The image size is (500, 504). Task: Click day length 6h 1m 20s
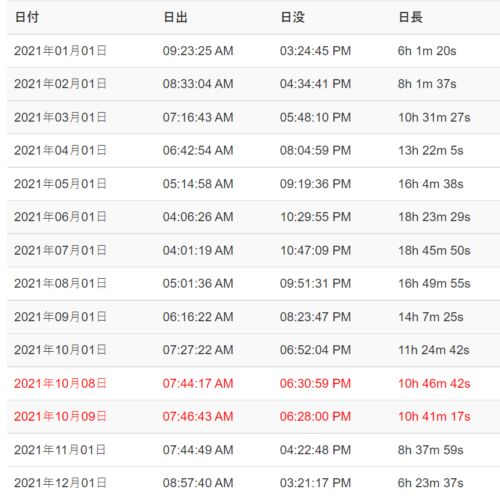[427, 51]
